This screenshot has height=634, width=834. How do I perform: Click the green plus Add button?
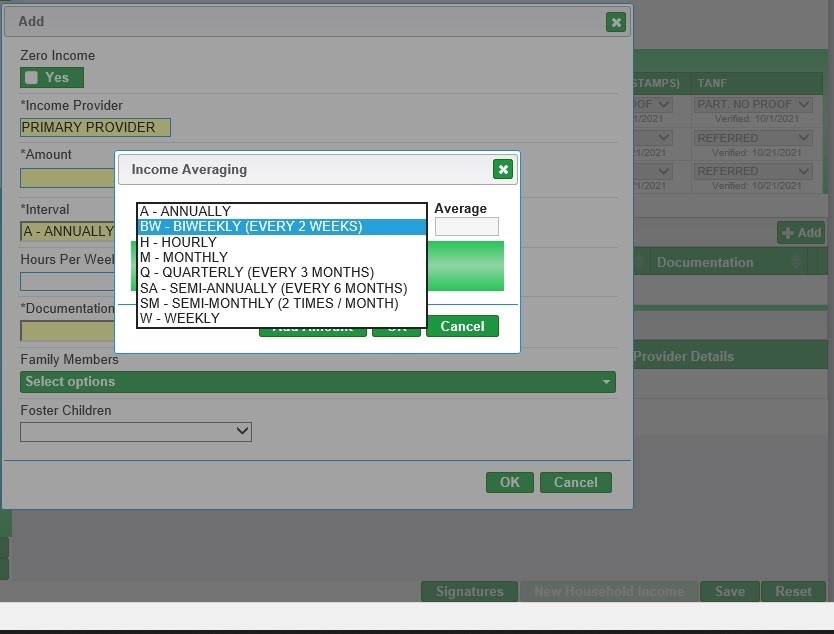[x=801, y=233]
